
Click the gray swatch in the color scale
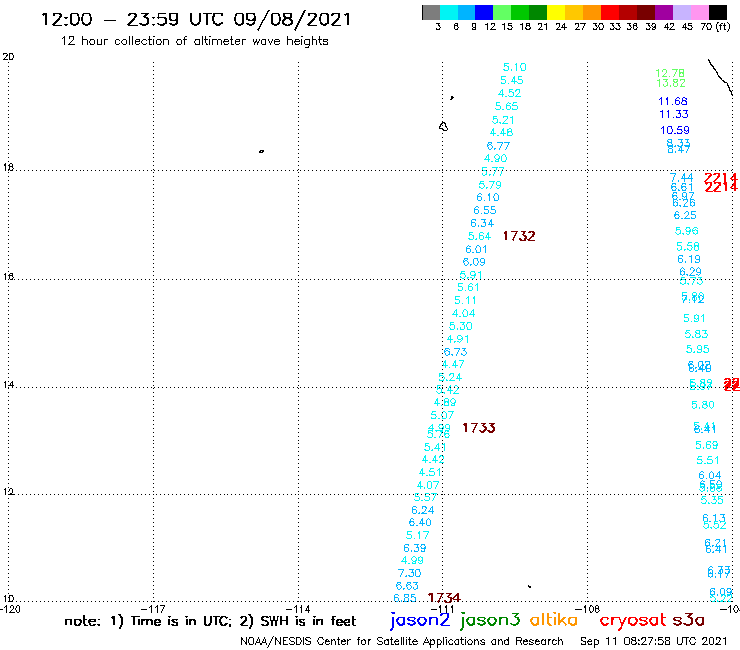(431, 12)
